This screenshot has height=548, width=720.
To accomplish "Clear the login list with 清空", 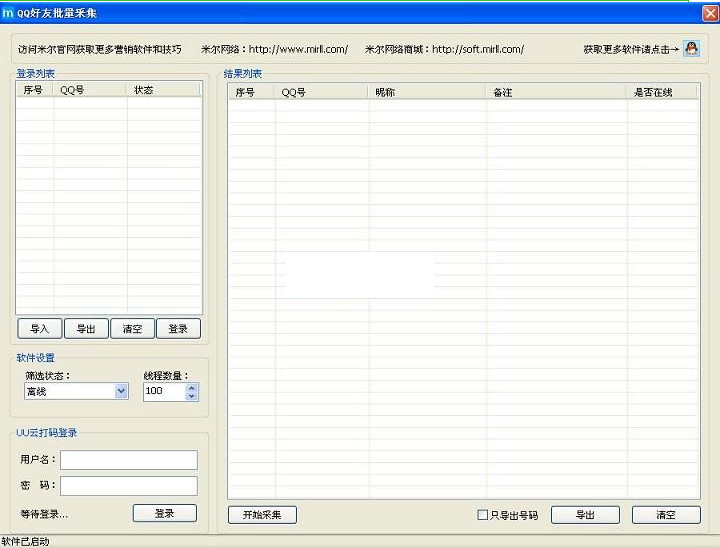I will pos(132,328).
